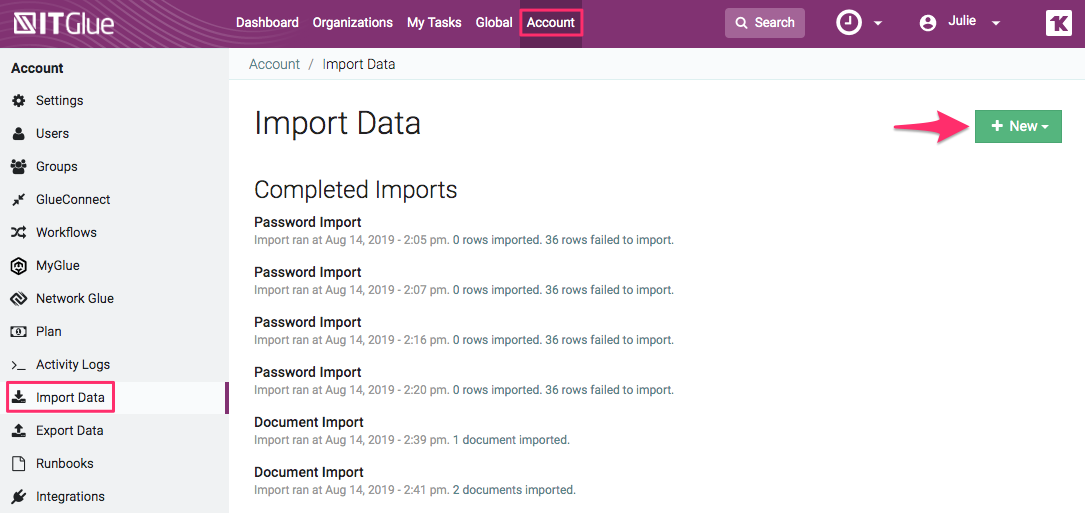The image size is (1085, 513).
Task: Click the Account sidebar heading
Action: tap(37, 68)
